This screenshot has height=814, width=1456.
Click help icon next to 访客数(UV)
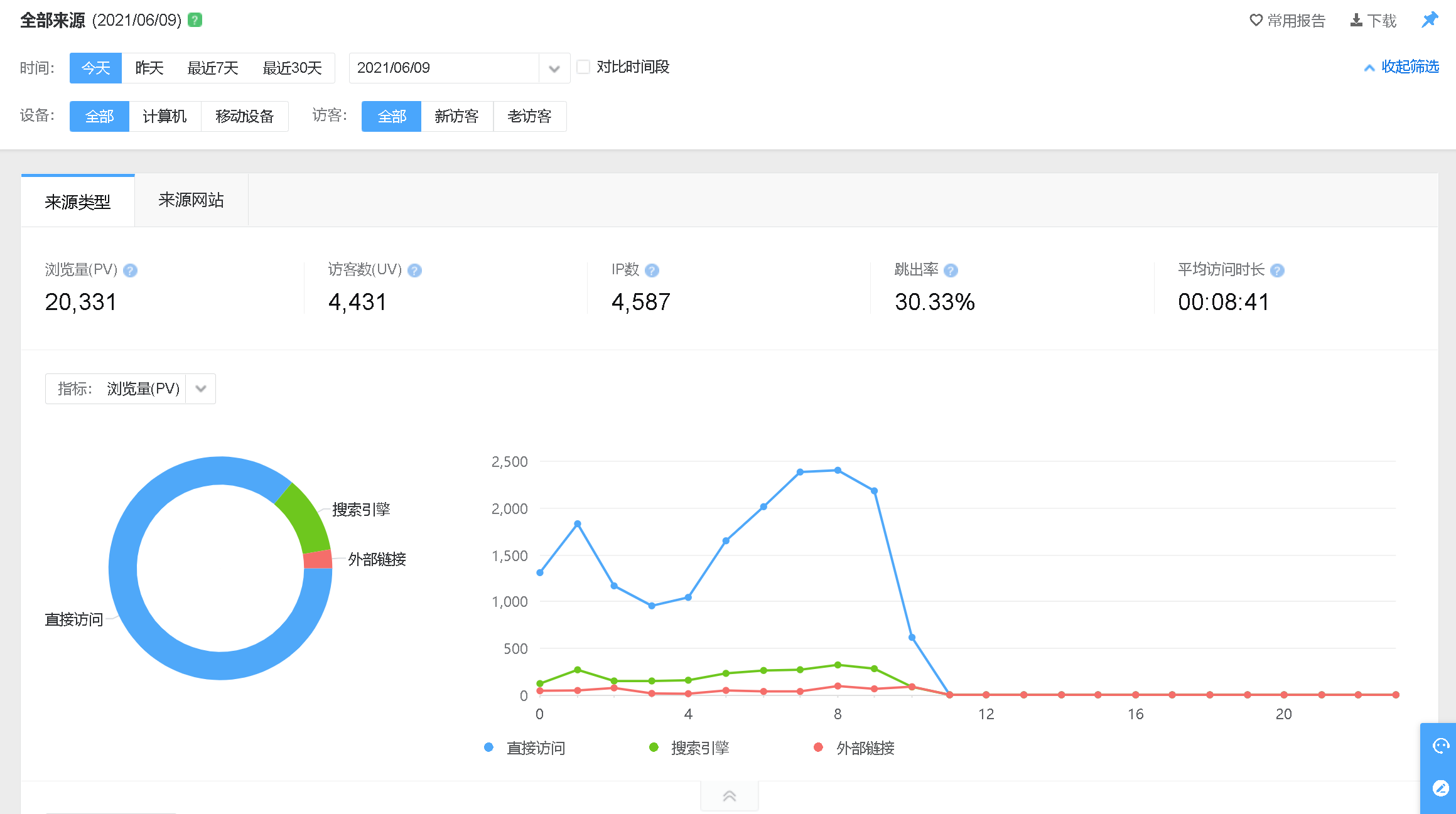(x=414, y=270)
